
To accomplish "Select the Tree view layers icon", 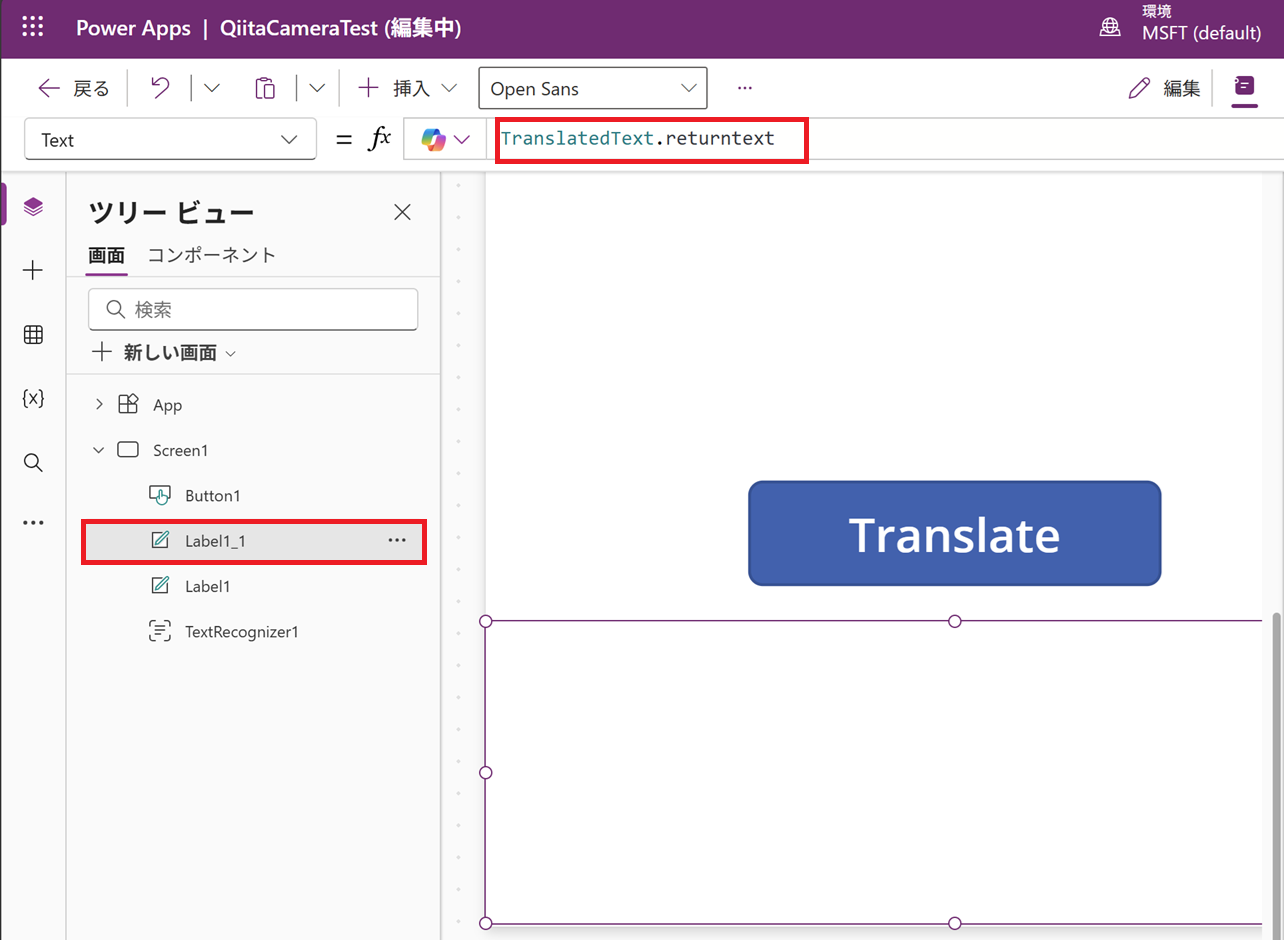I will (x=33, y=207).
